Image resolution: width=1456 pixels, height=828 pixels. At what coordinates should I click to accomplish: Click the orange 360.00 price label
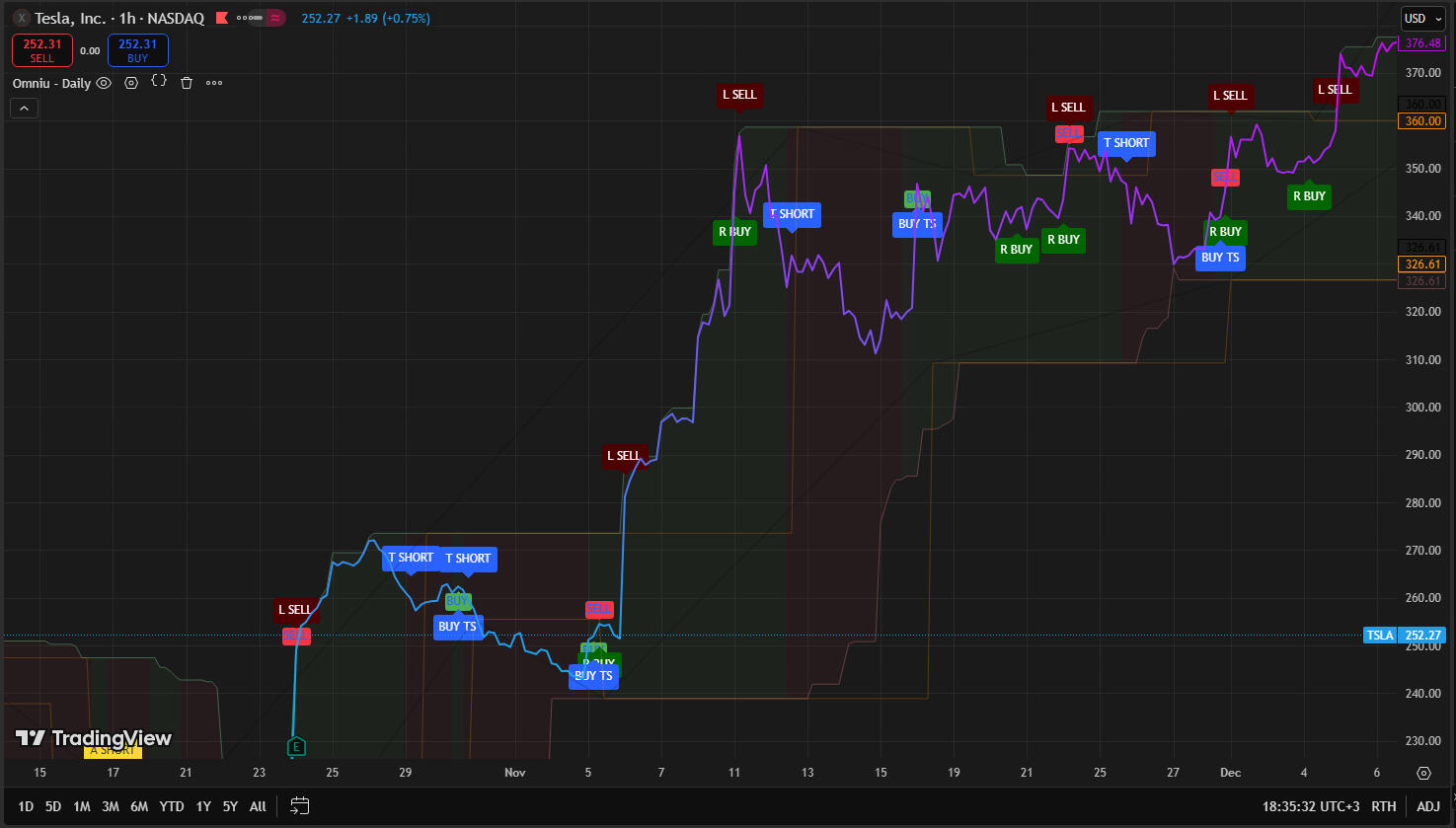click(x=1423, y=120)
